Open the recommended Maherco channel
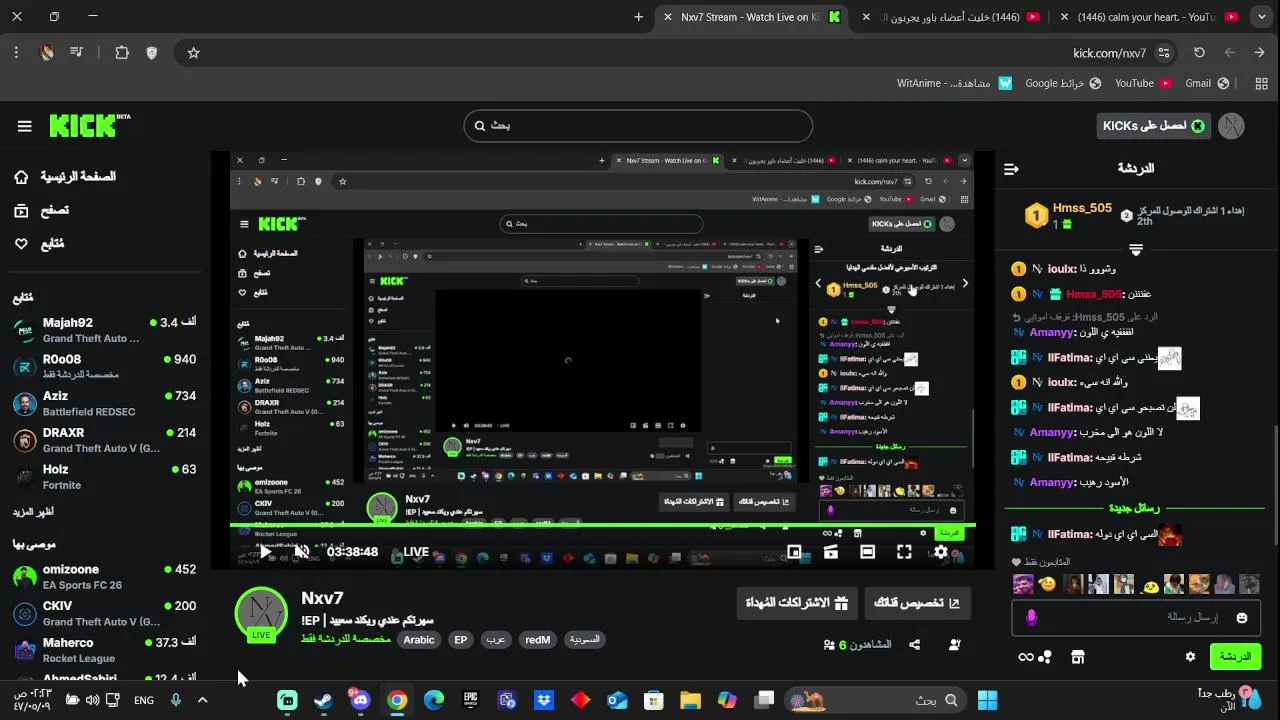Image resolution: width=1280 pixels, height=720 pixels. 105,650
